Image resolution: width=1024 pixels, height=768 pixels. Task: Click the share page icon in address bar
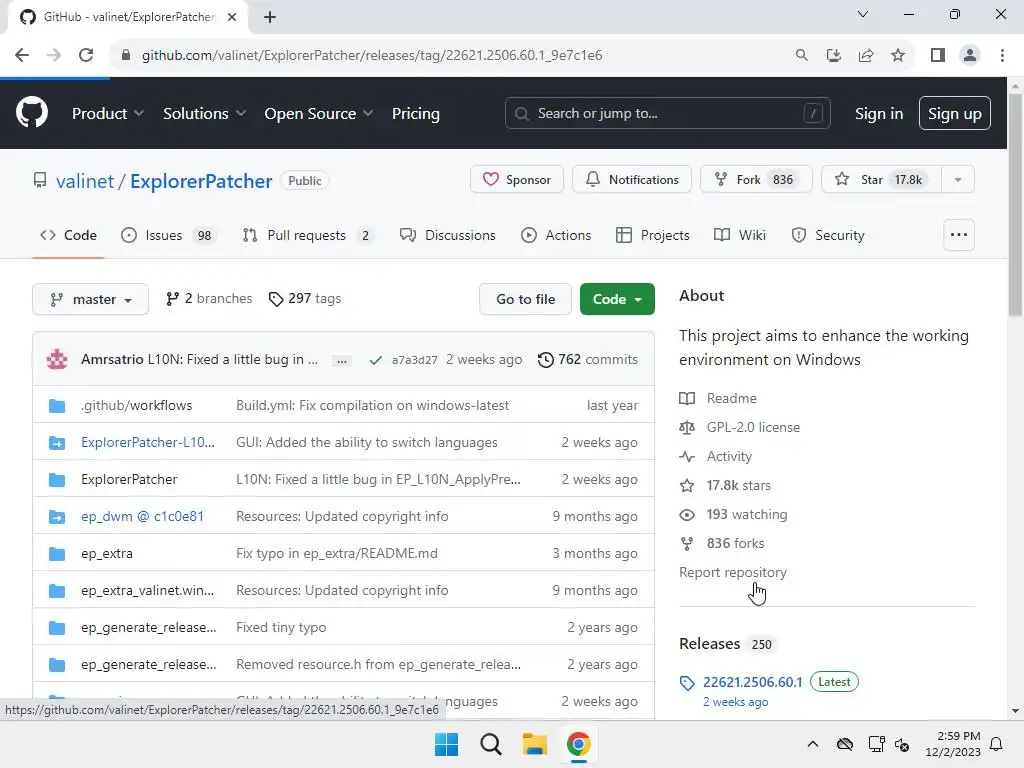(x=866, y=55)
